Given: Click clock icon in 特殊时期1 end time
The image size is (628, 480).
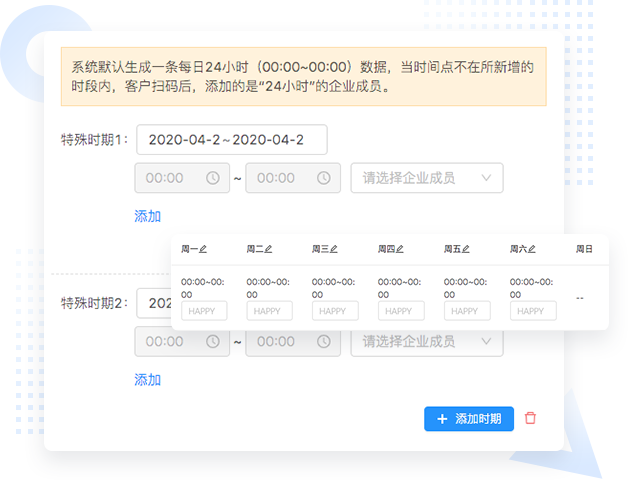Looking at the screenshot, I should tap(323, 178).
